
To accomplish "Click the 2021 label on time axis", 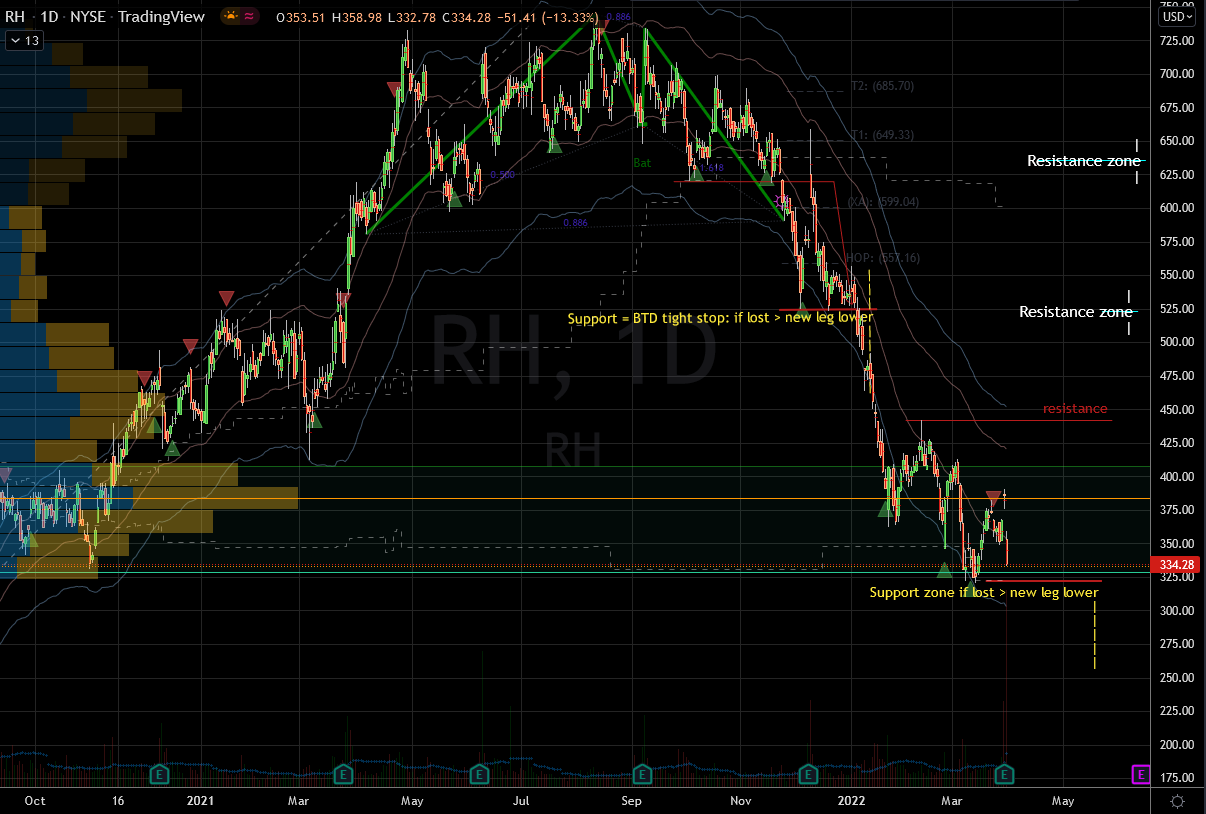I will [201, 800].
